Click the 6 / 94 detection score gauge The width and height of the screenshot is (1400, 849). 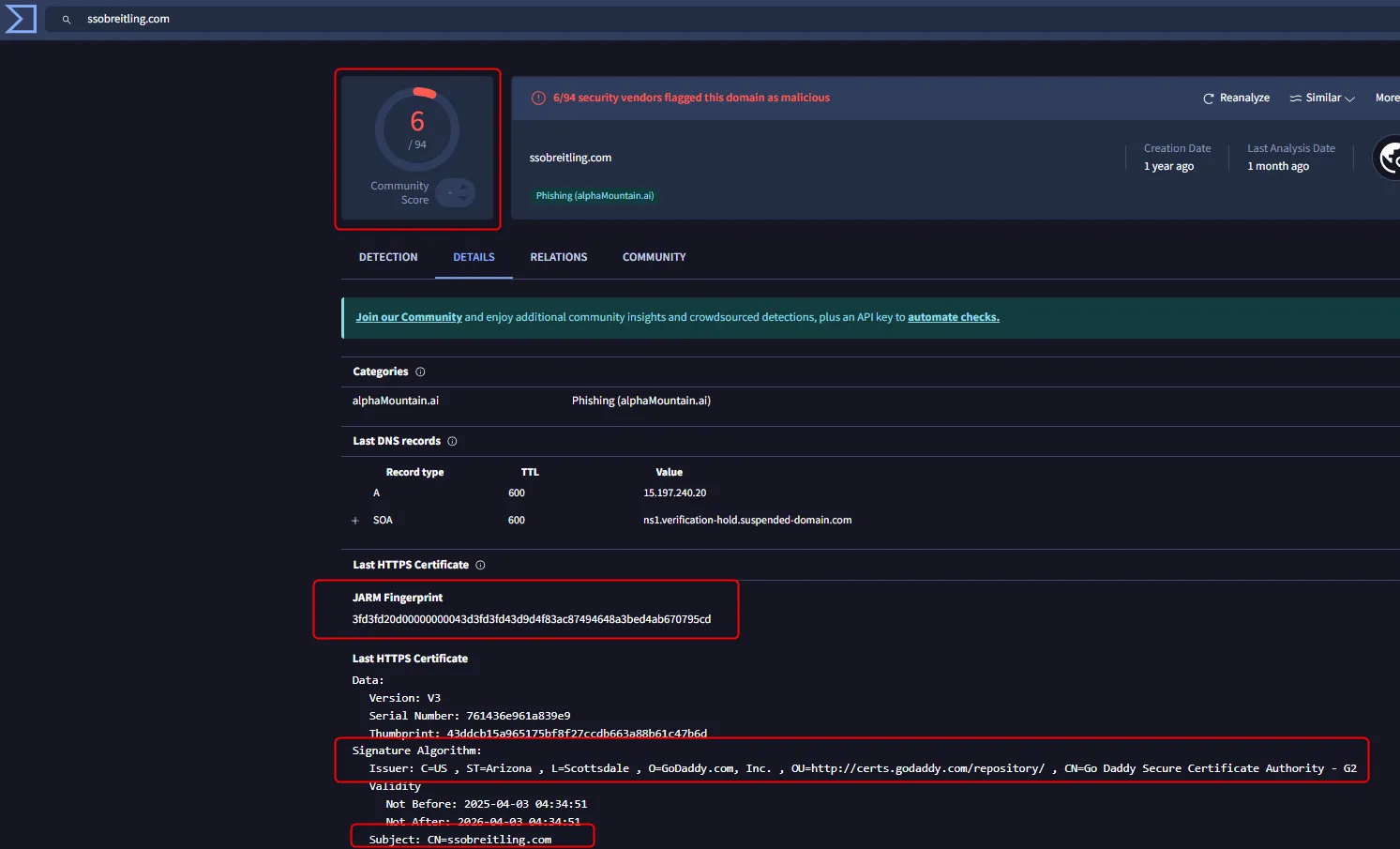(x=417, y=129)
